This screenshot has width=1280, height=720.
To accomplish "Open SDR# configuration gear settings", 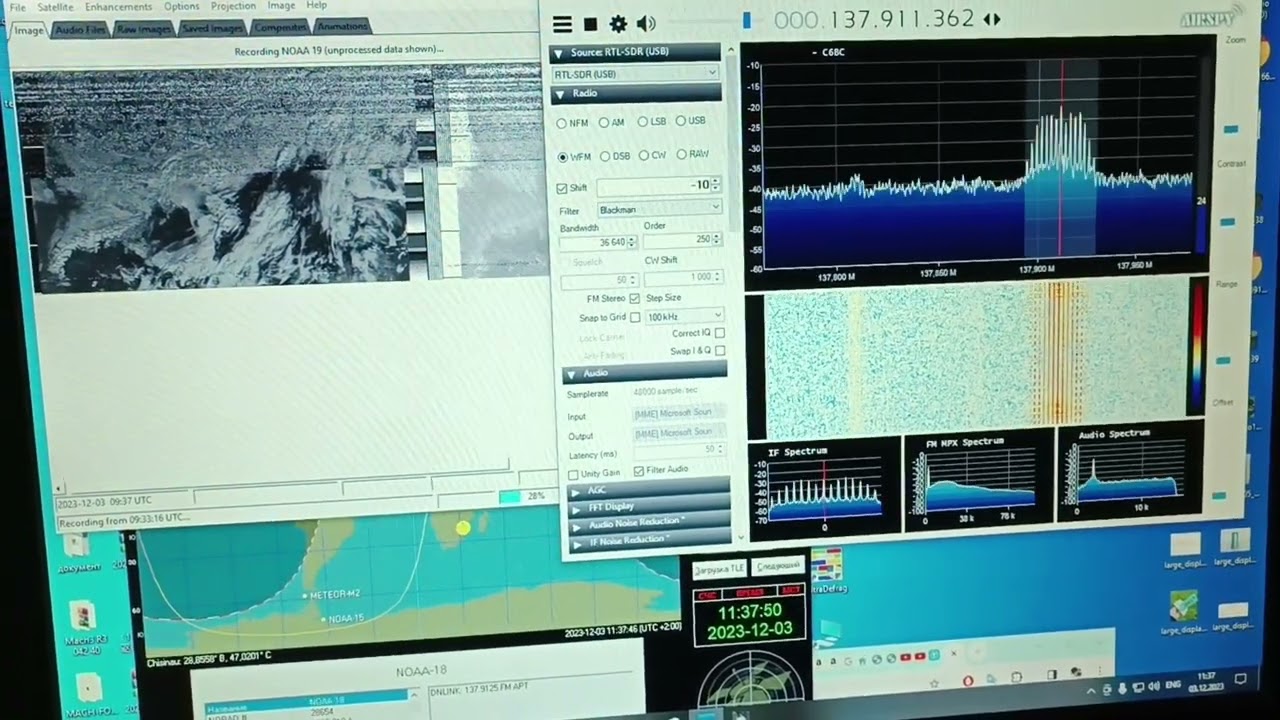I will pyautogui.click(x=619, y=24).
